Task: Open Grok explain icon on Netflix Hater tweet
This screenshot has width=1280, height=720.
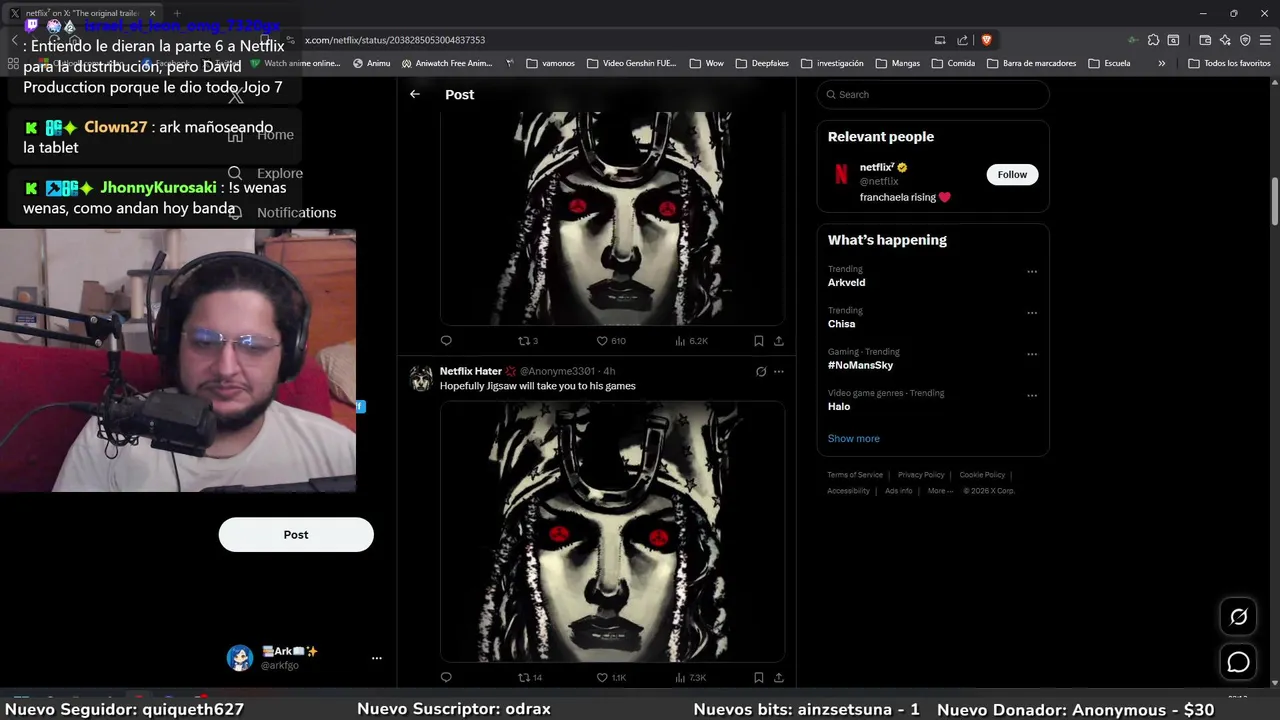Action: click(761, 371)
